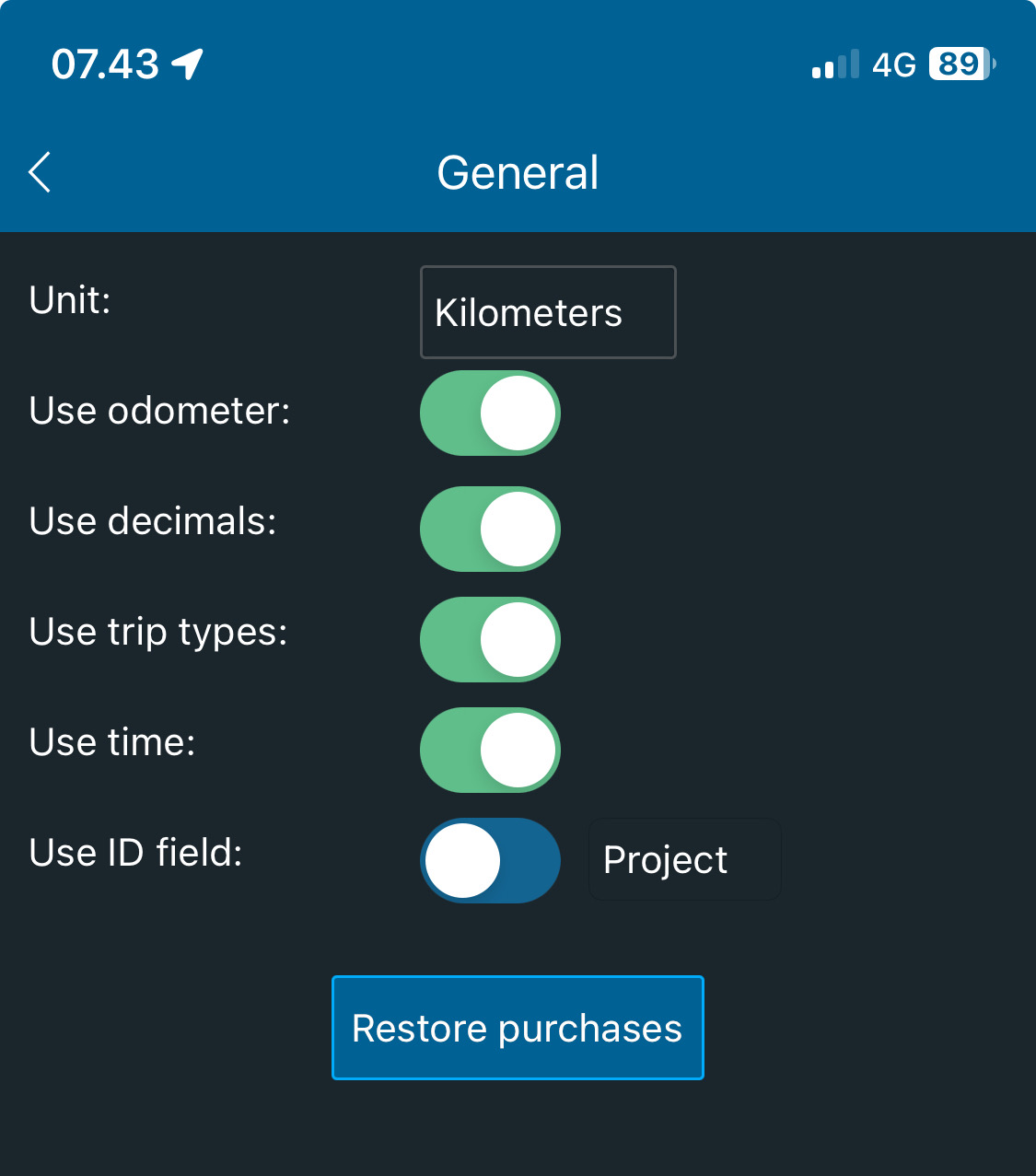Tap the Use ID field label
Screen dimensions: 1036x1176
(135, 853)
